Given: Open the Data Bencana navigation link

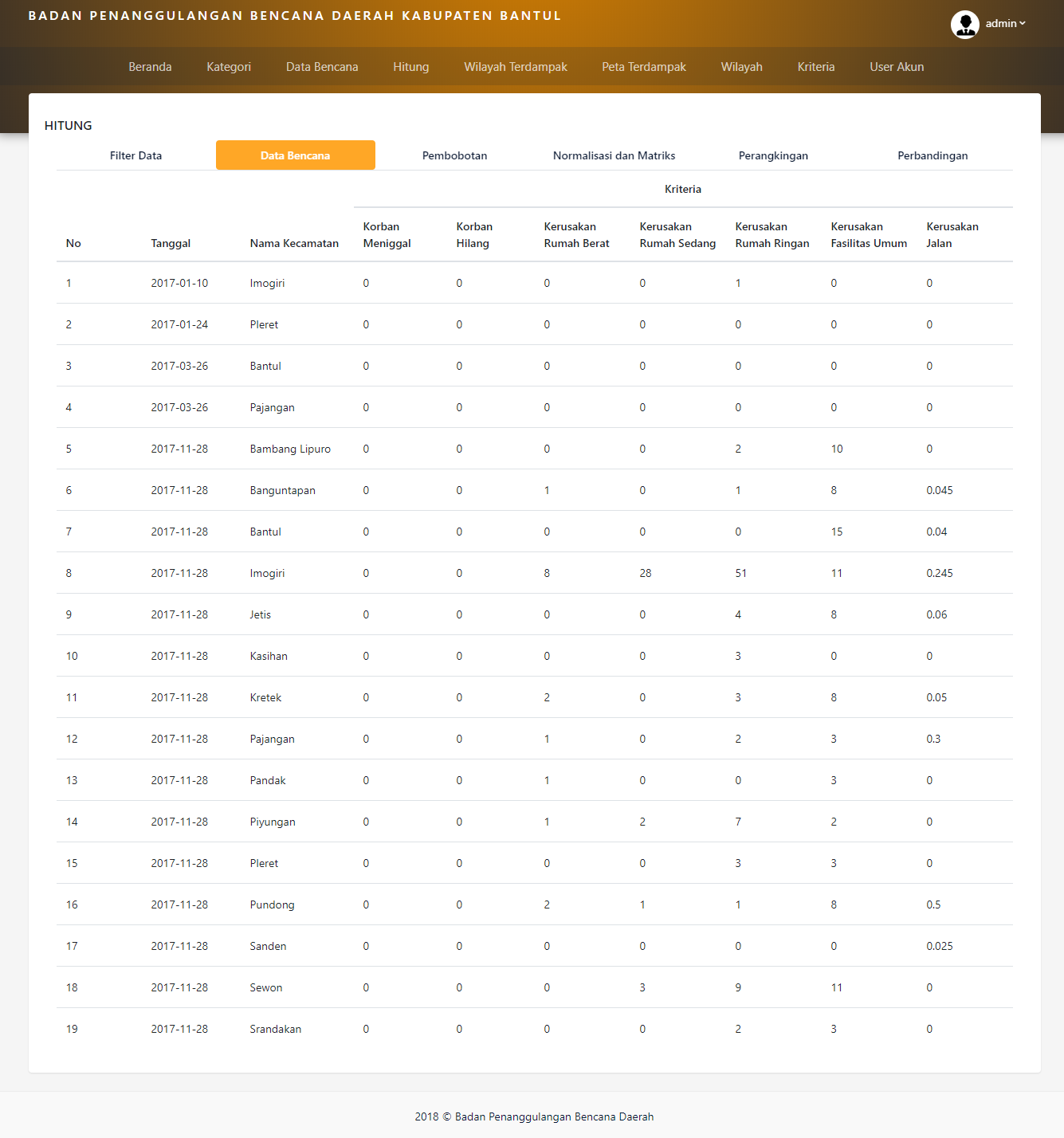Looking at the screenshot, I should point(322,67).
